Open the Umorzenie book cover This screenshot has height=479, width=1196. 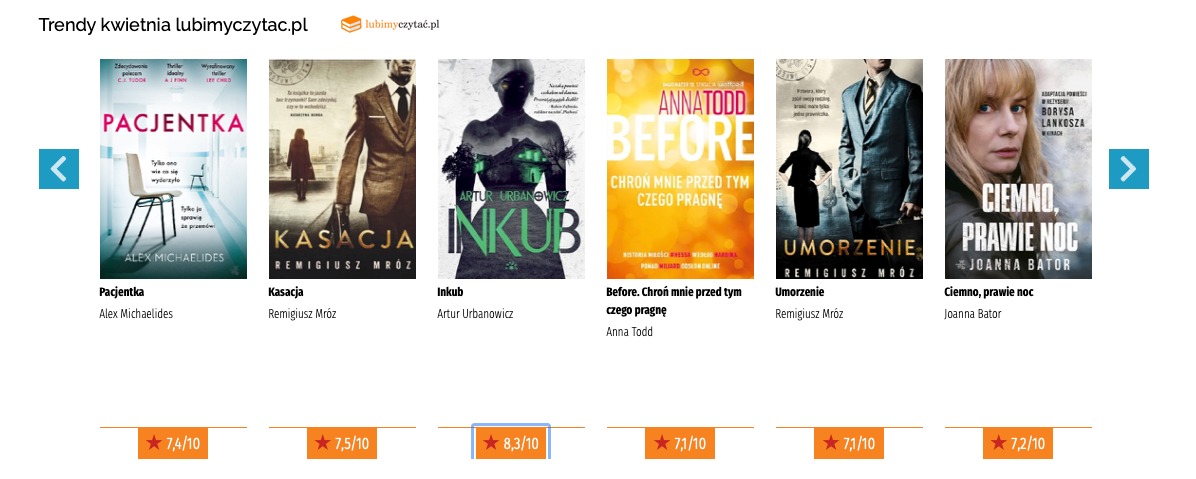(849, 169)
